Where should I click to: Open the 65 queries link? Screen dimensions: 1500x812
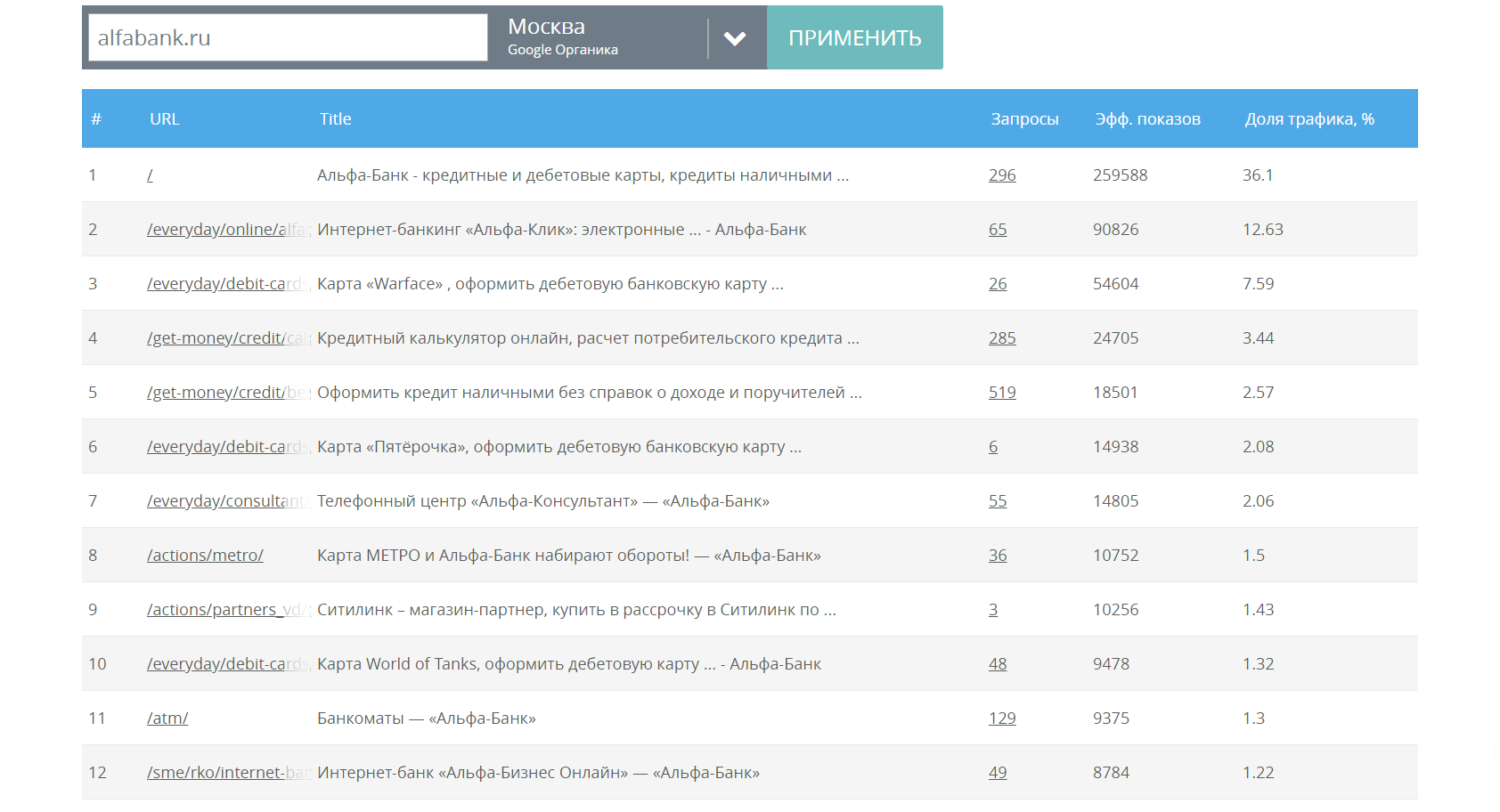click(998, 230)
